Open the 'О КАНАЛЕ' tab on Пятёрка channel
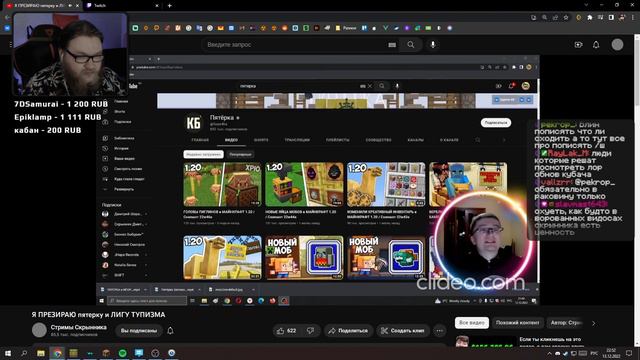This screenshot has height=360, width=640. tap(449, 140)
